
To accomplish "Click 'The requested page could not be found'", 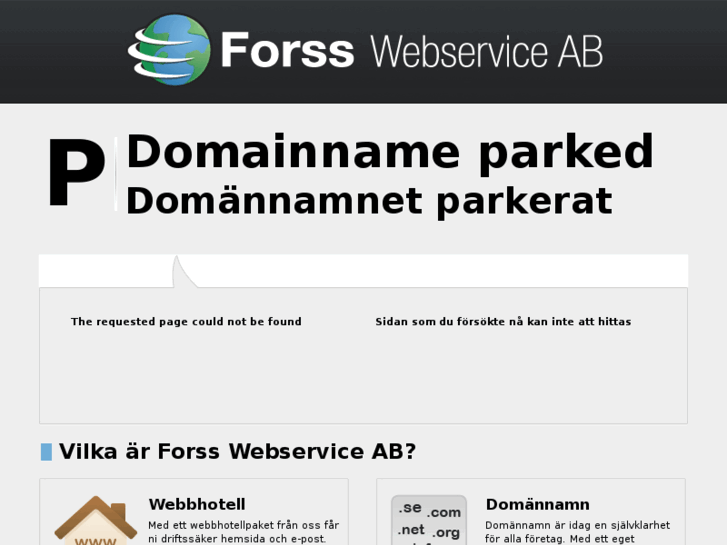I will (186, 321).
